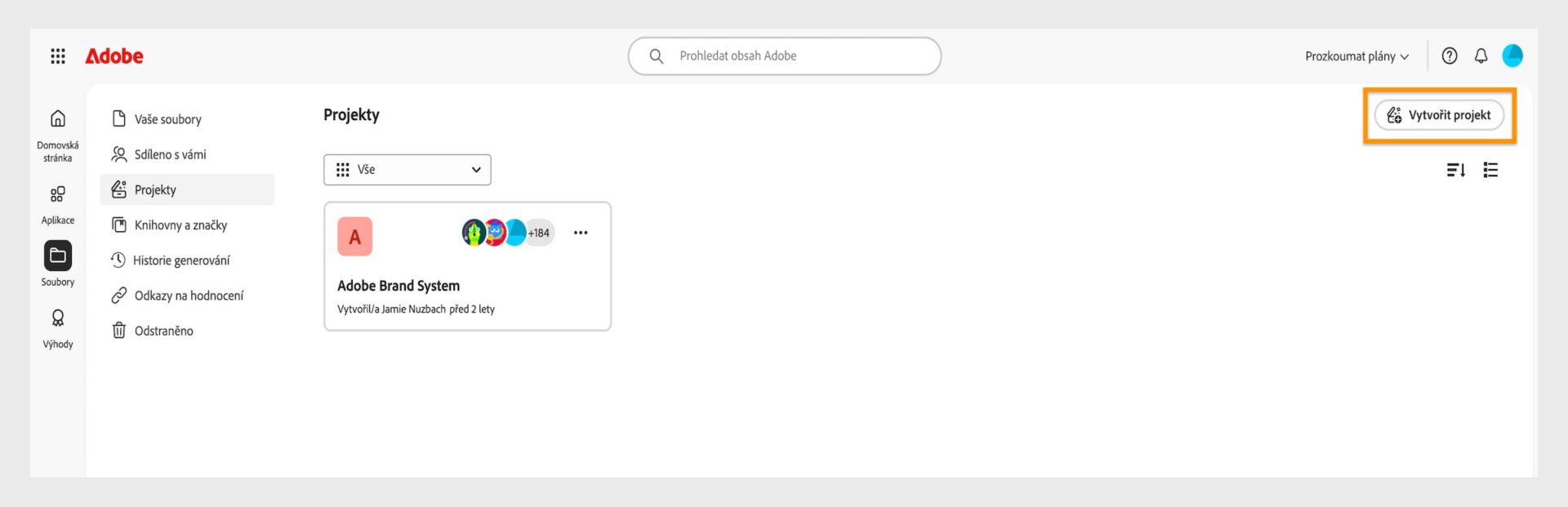The height and width of the screenshot is (507, 1568).
Task: Open the Adobe apps grid launcher
Action: point(58,56)
